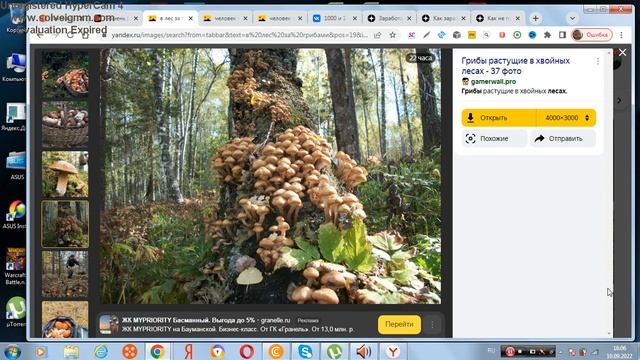Open the uTorrent taskbar icon
Viewport: 640px width, 360px height.
pyautogui.click(x=335, y=351)
